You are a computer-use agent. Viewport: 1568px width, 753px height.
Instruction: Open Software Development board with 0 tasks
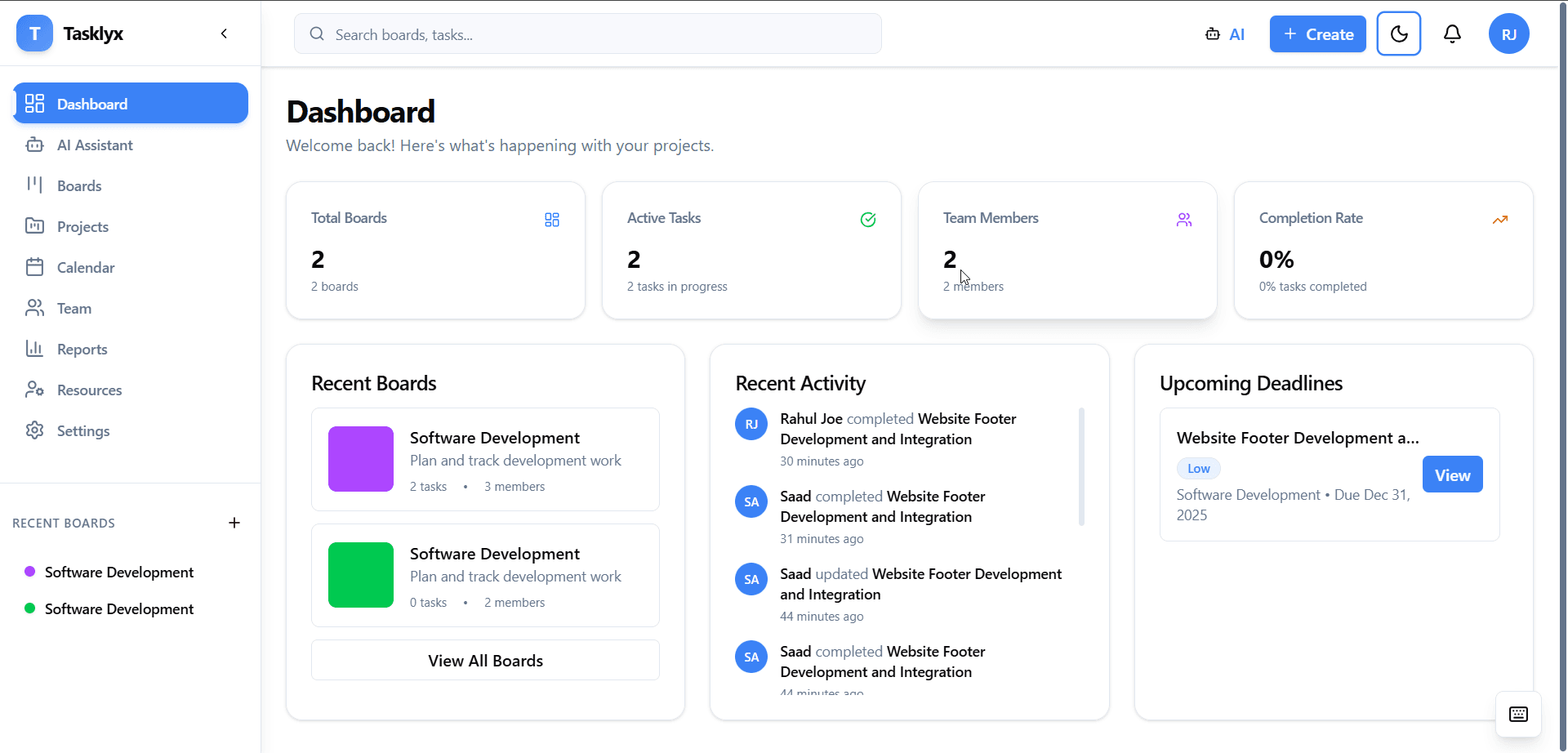[x=485, y=576]
